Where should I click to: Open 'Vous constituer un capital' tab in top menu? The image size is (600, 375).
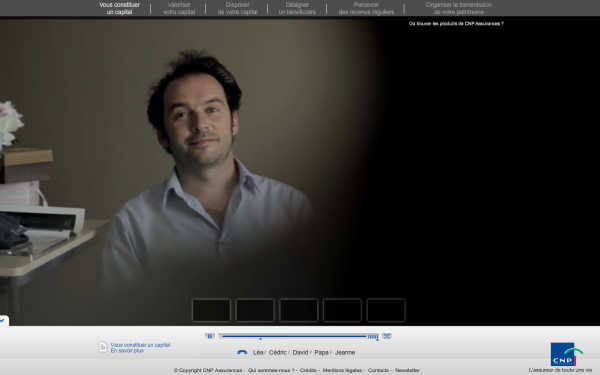coord(119,8)
